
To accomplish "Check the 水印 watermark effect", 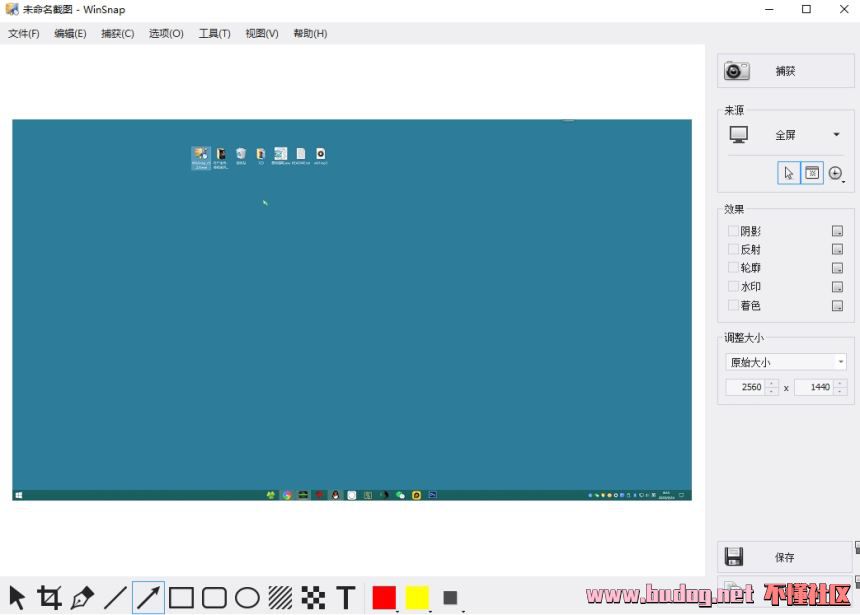I will click(x=734, y=287).
